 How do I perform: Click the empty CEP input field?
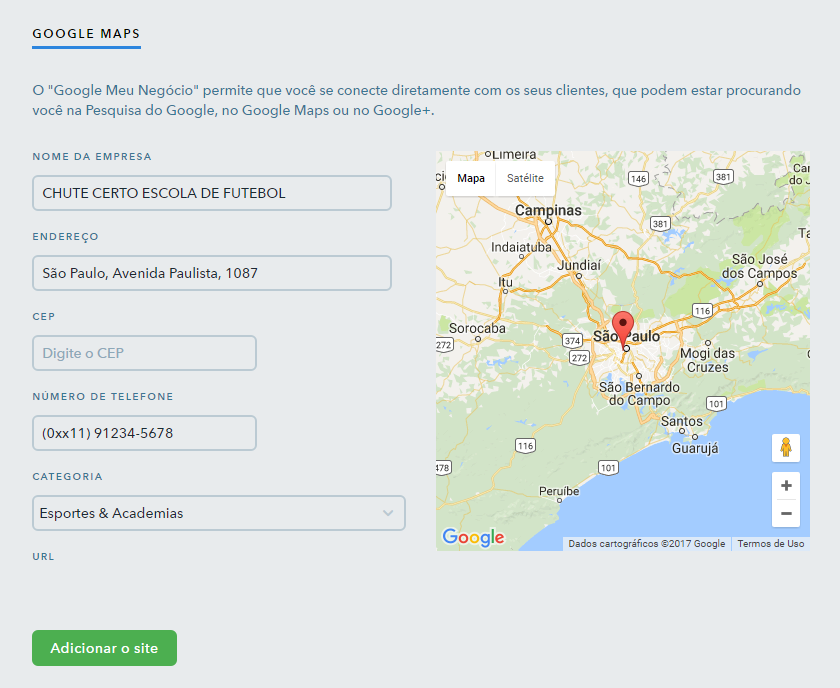pyautogui.click(x=144, y=353)
